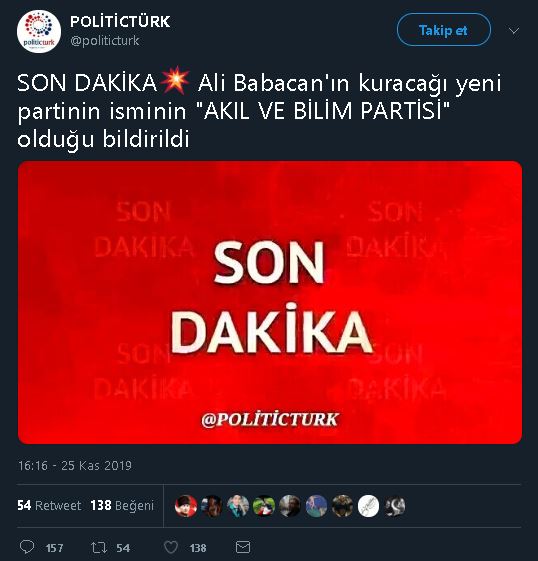The height and width of the screenshot is (561, 538).
Task: Like the tweet with heart icon
Action: 171,547
